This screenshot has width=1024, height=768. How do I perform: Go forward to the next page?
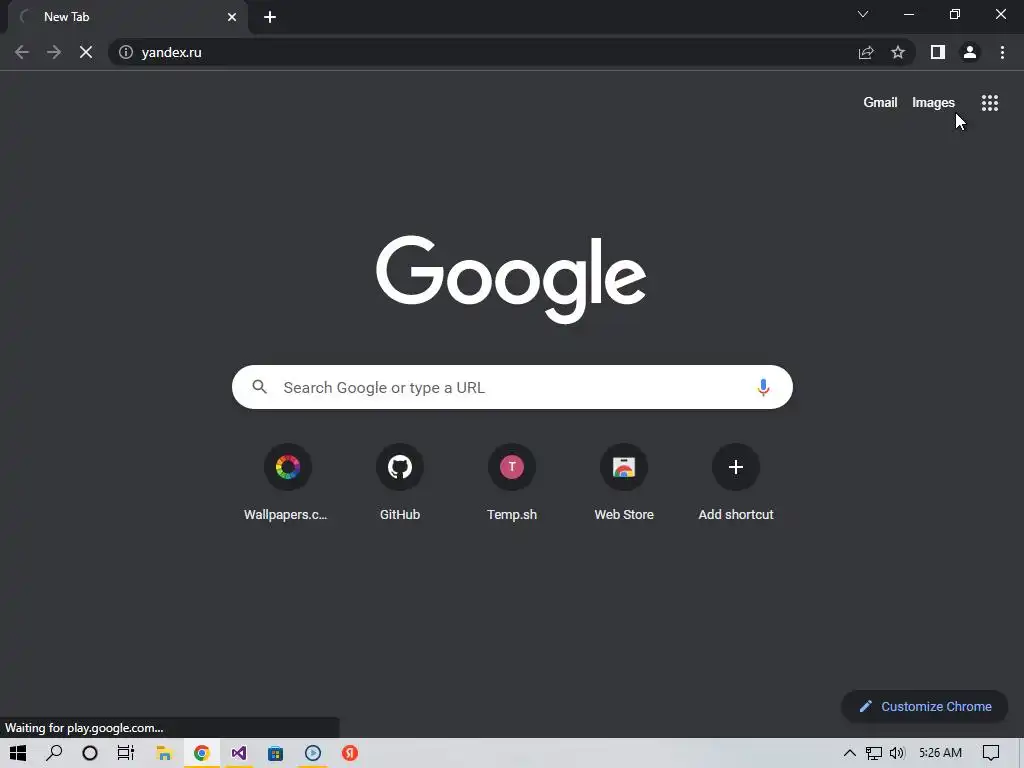[54, 52]
